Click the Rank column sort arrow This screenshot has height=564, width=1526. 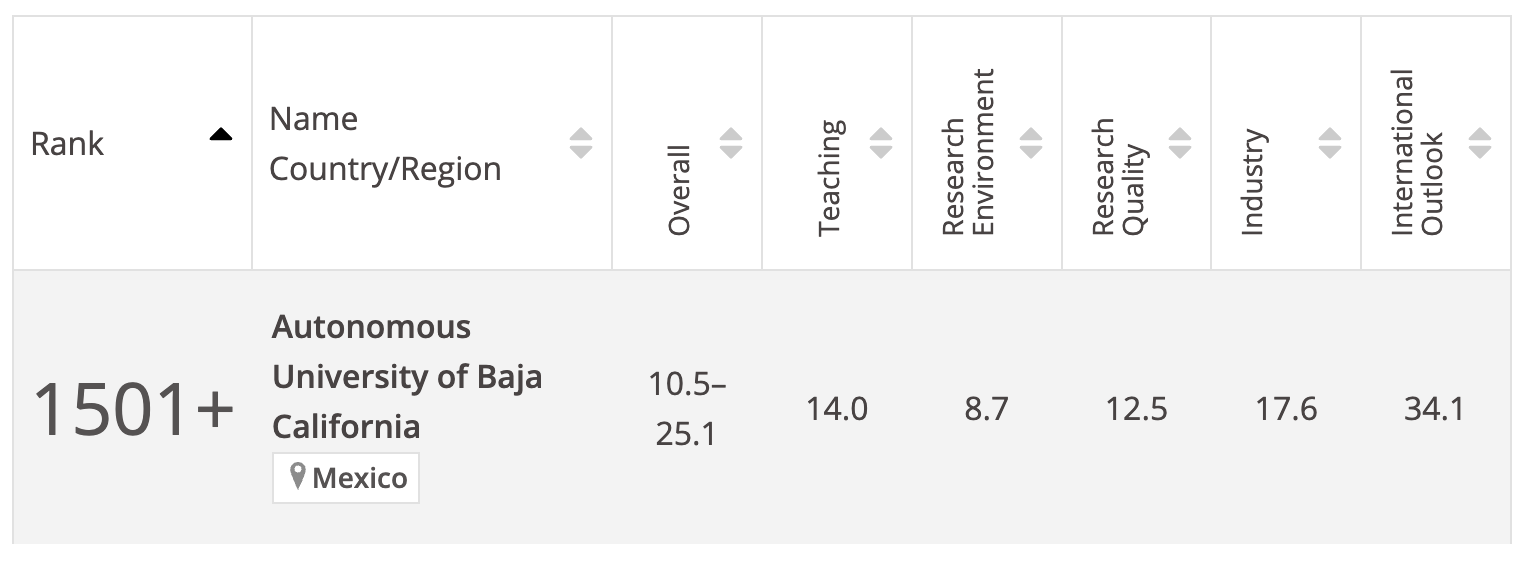[221, 135]
